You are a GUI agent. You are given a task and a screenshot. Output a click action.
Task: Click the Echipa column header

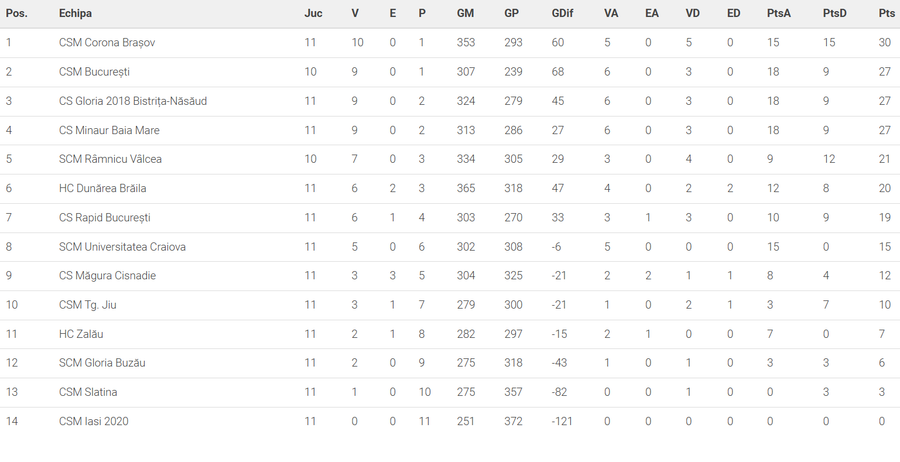(75, 13)
